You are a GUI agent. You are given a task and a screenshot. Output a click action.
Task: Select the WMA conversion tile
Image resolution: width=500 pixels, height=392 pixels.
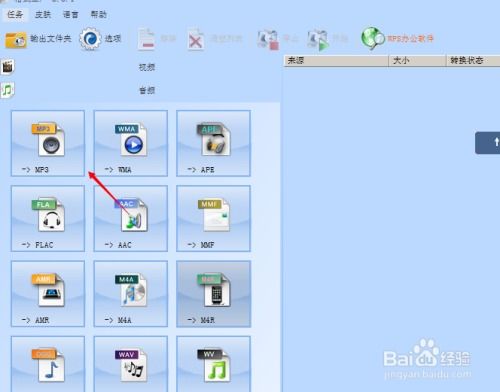tap(131, 143)
